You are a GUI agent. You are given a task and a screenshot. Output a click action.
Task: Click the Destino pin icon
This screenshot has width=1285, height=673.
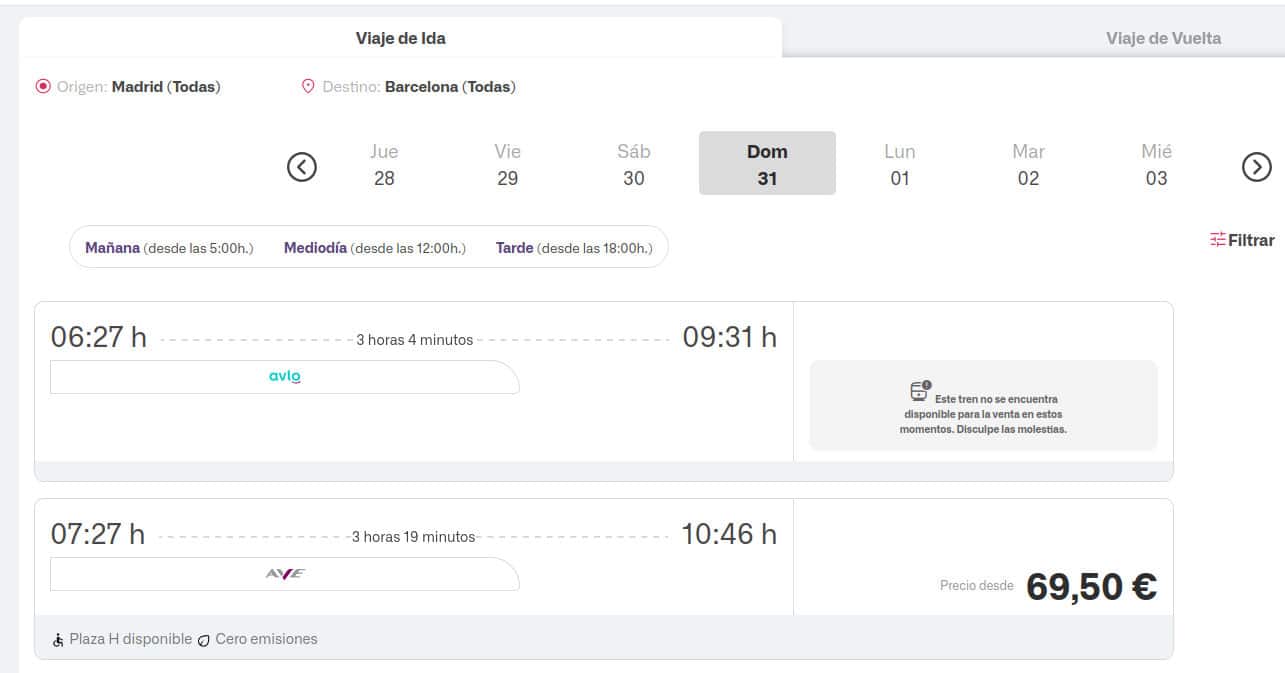click(x=308, y=87)
